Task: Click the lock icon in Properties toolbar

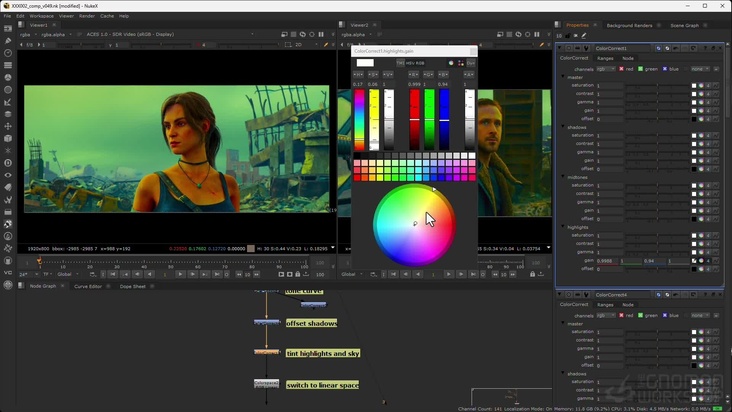Action: tap(567, 35)
